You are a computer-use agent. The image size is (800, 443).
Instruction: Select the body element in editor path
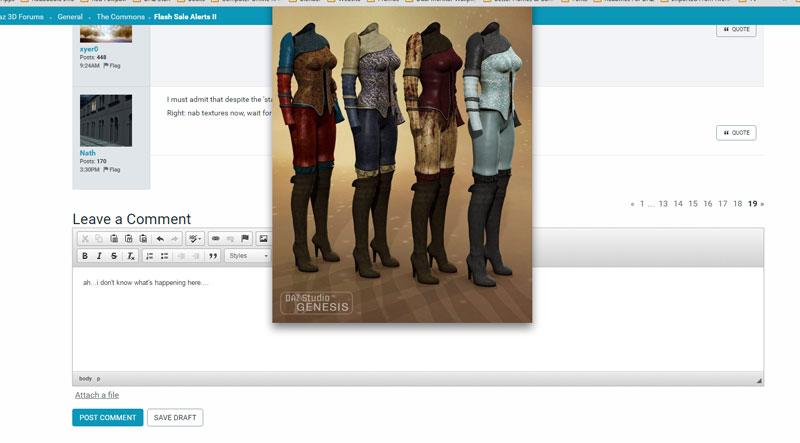[x=85, y=379]
